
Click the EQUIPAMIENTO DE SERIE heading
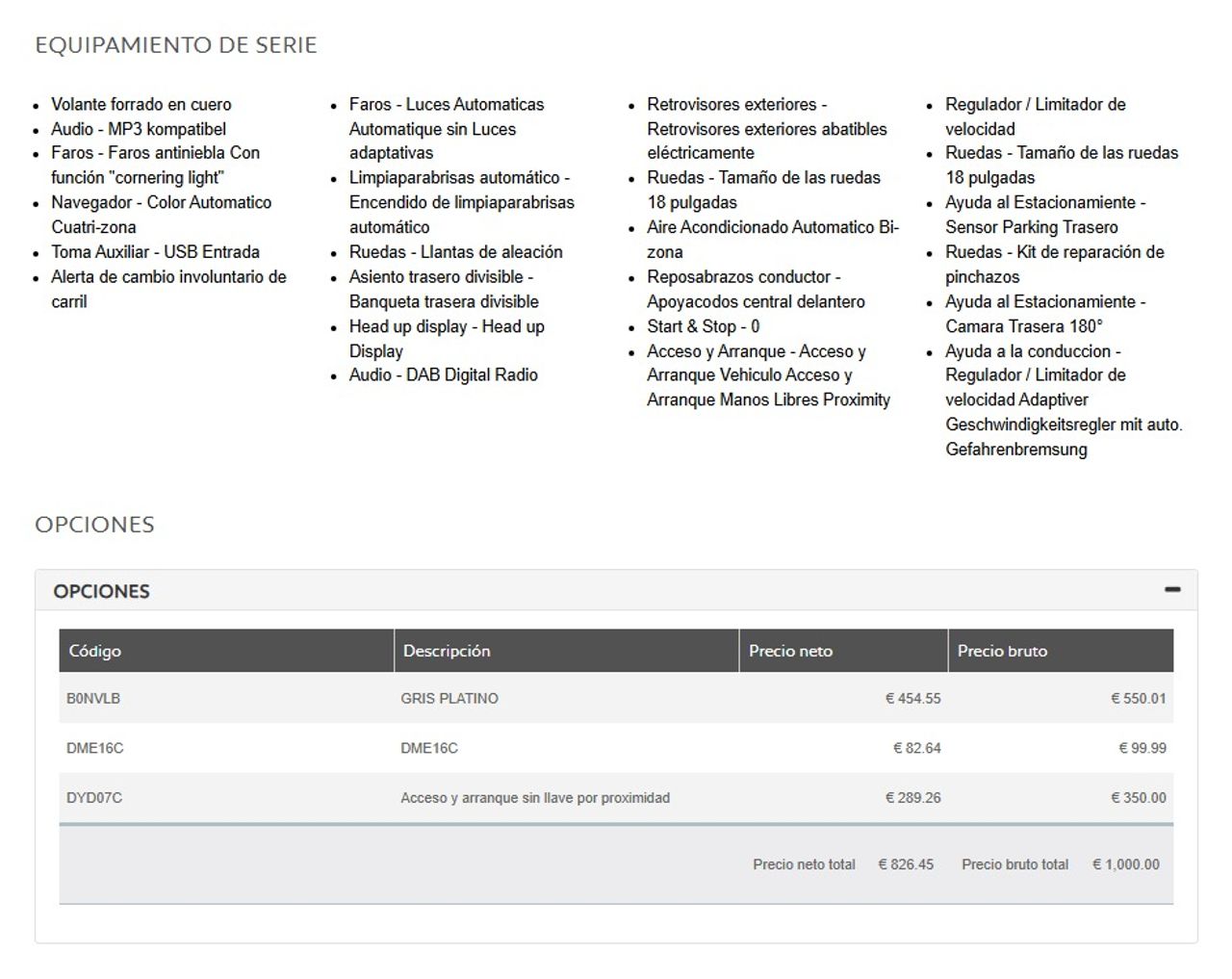point(176,45)
